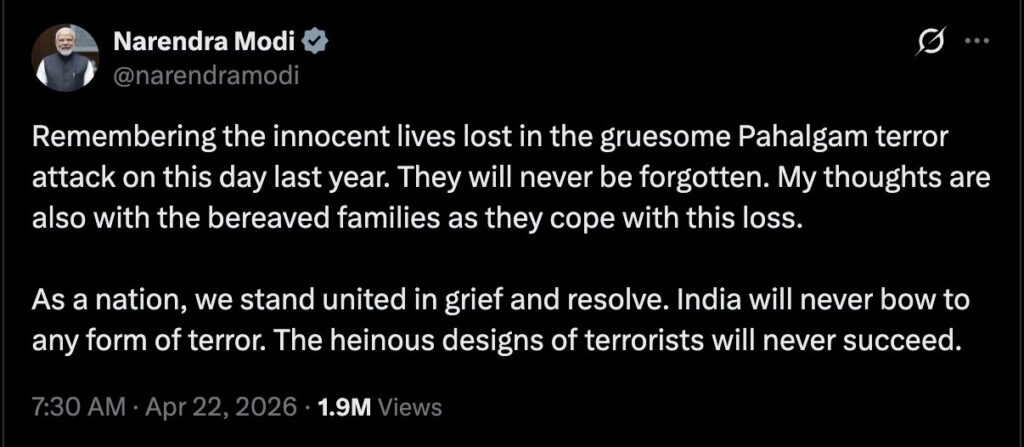
Task: Open the Grok explain-post icon
Action: click(x=937, y=42)
